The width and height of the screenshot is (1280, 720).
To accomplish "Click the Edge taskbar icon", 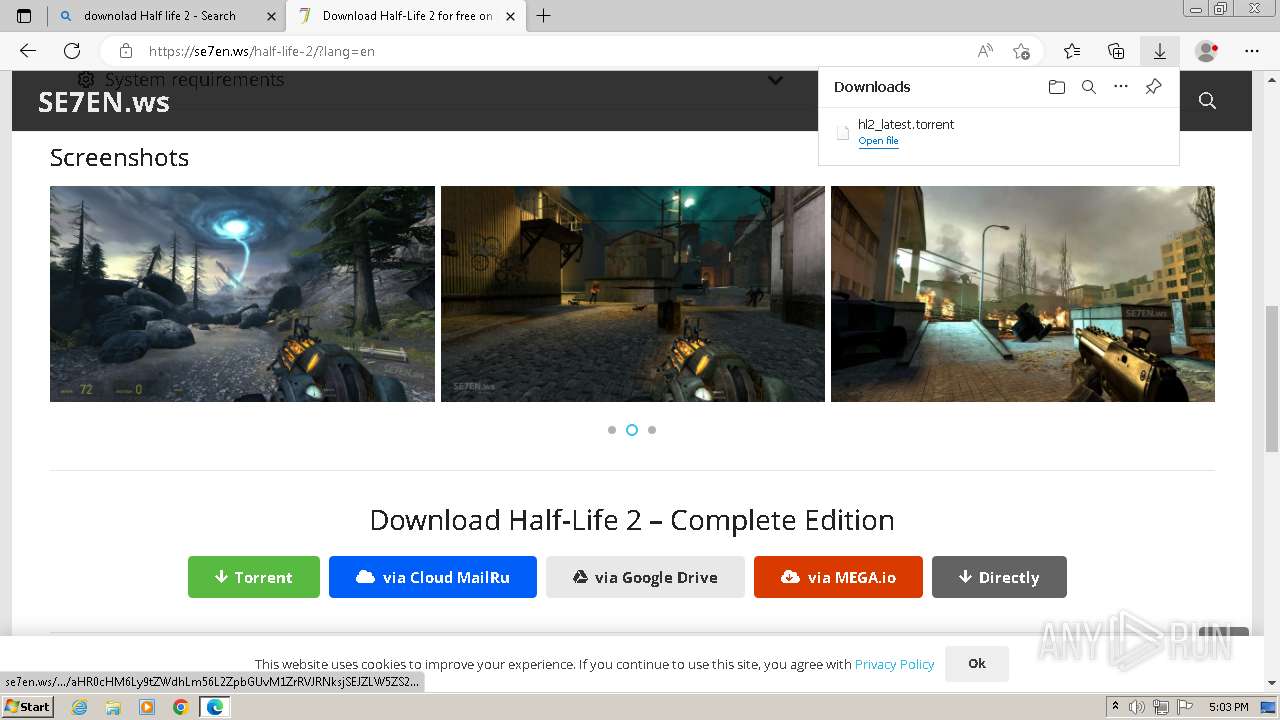I will pos(215,707).
